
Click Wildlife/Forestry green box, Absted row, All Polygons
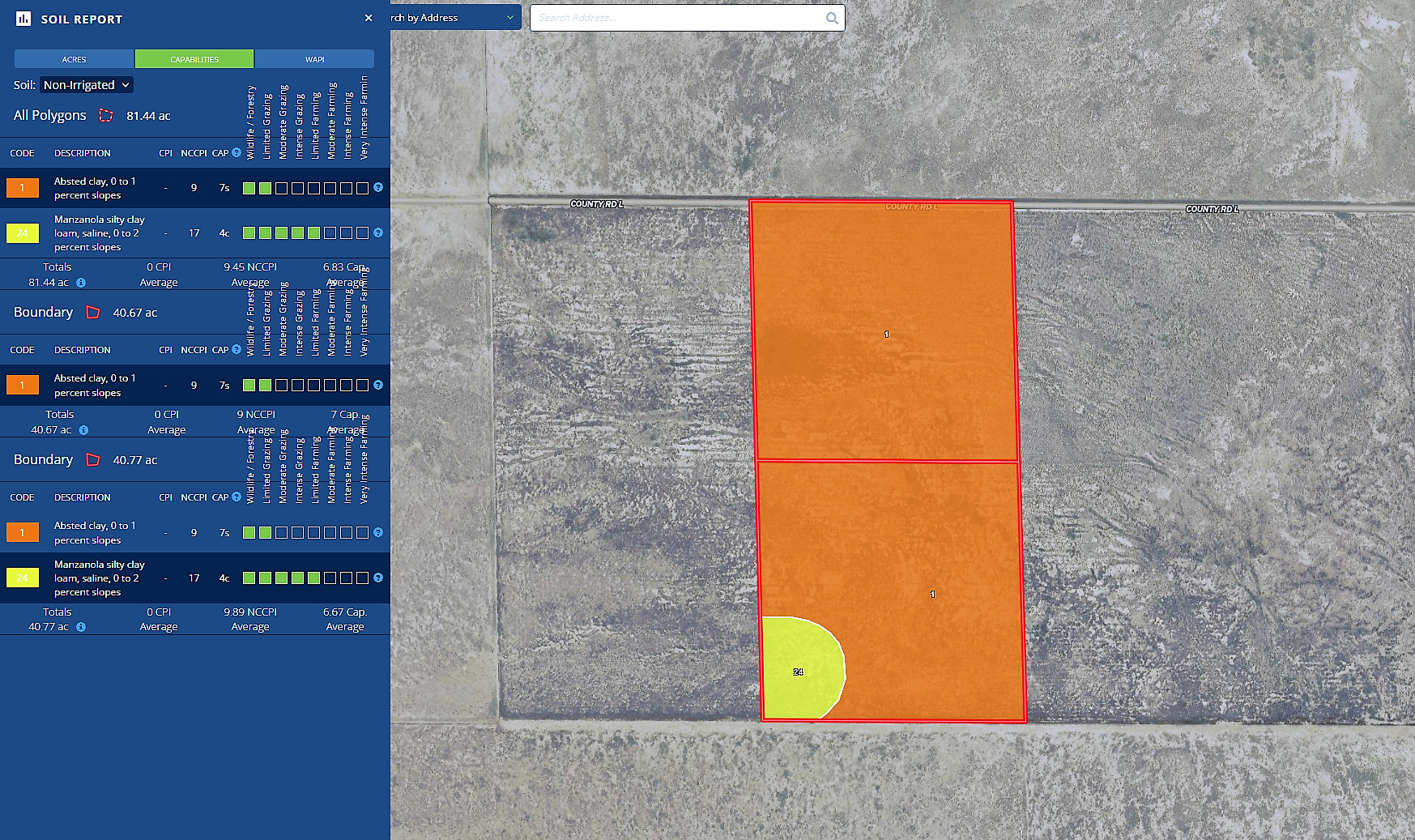pos(249,188)
